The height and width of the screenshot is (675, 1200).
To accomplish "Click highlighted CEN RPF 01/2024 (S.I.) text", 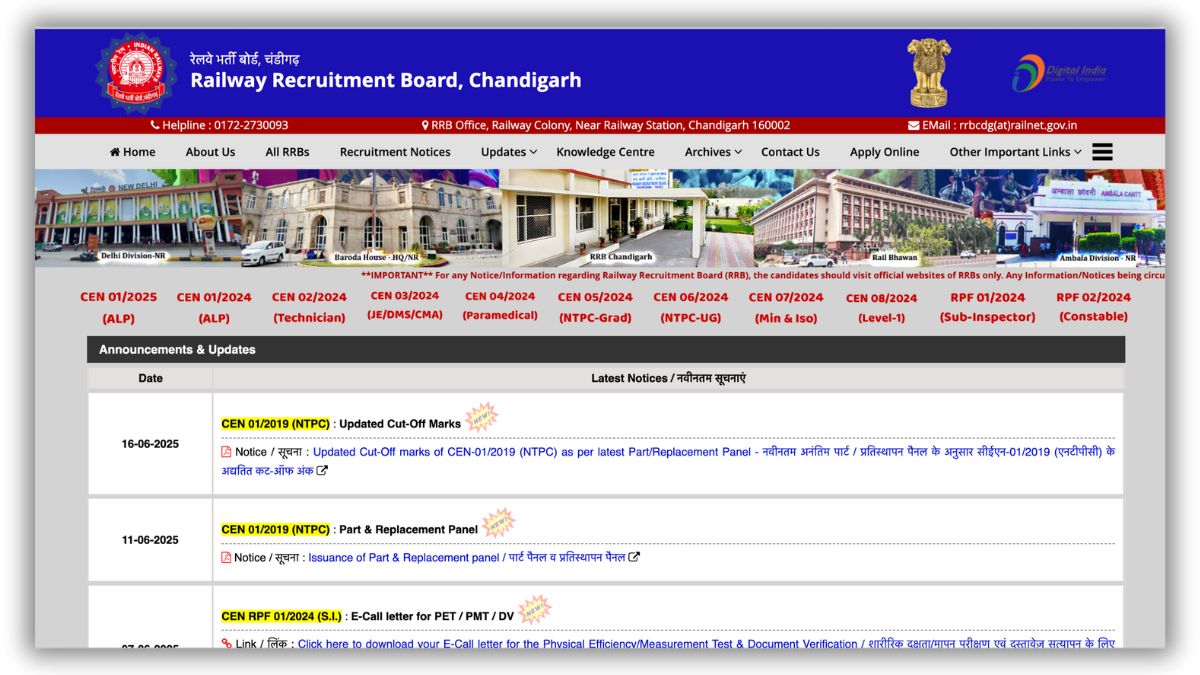I will 282,616.
